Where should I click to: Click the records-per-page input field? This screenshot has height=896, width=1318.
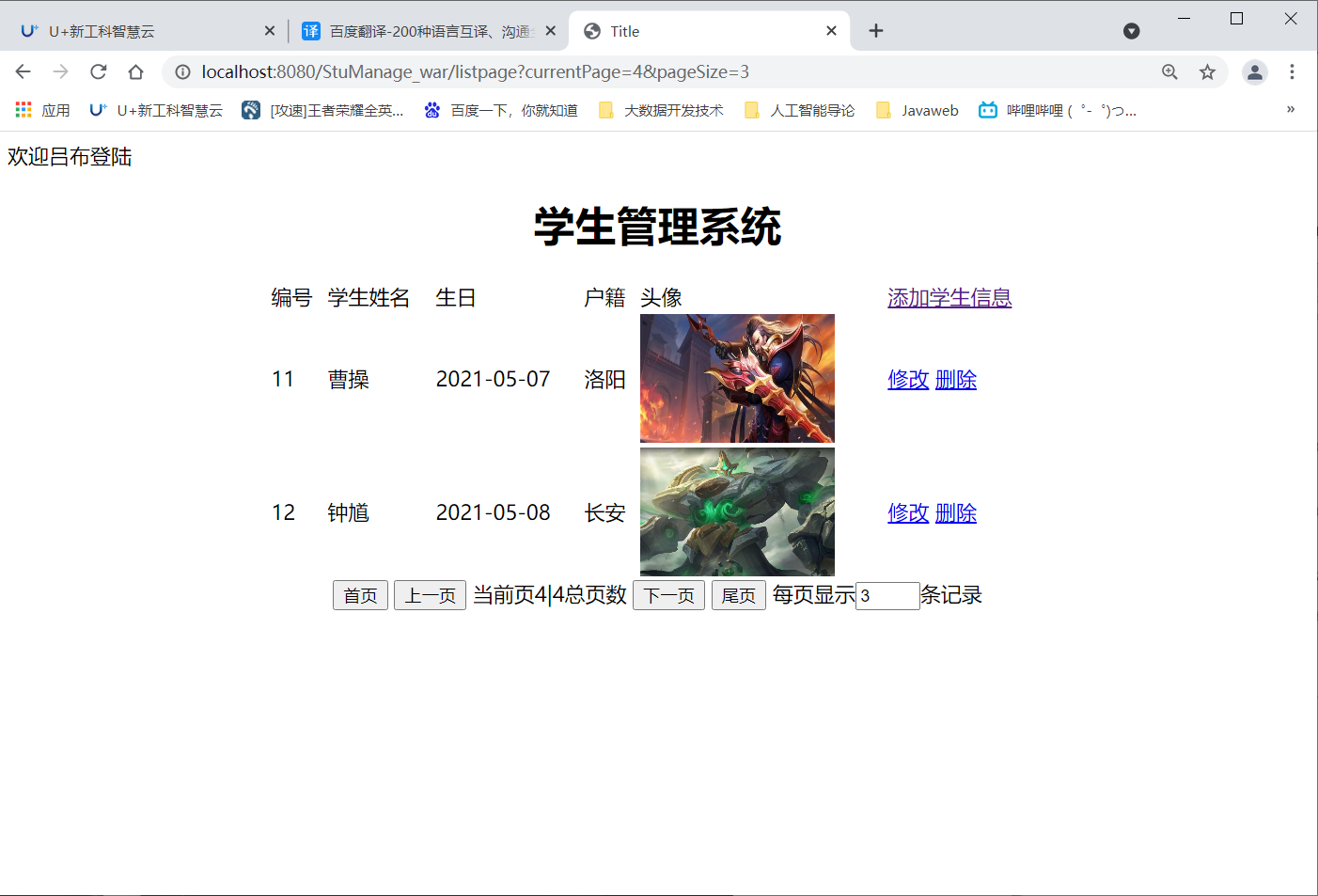click(887, 595)
